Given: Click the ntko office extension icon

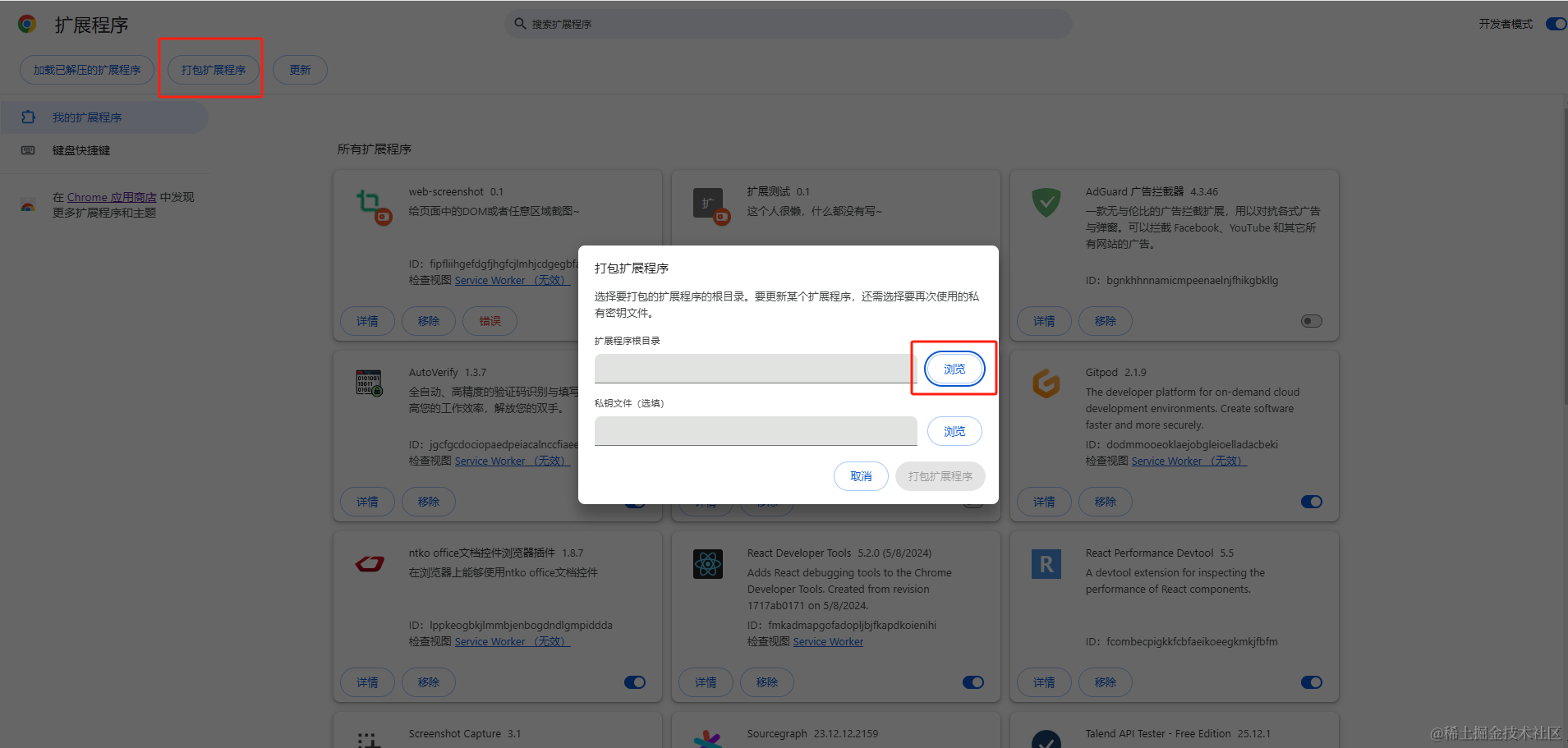Looking at the screenshot, I should point(370,563).
